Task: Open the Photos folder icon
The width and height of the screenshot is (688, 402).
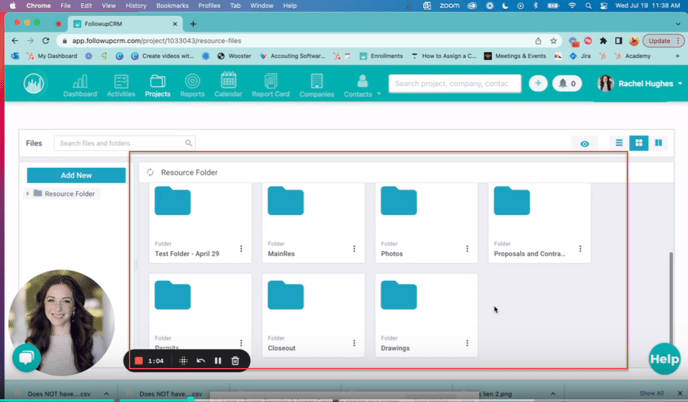Action: click(x=399, y=201)
